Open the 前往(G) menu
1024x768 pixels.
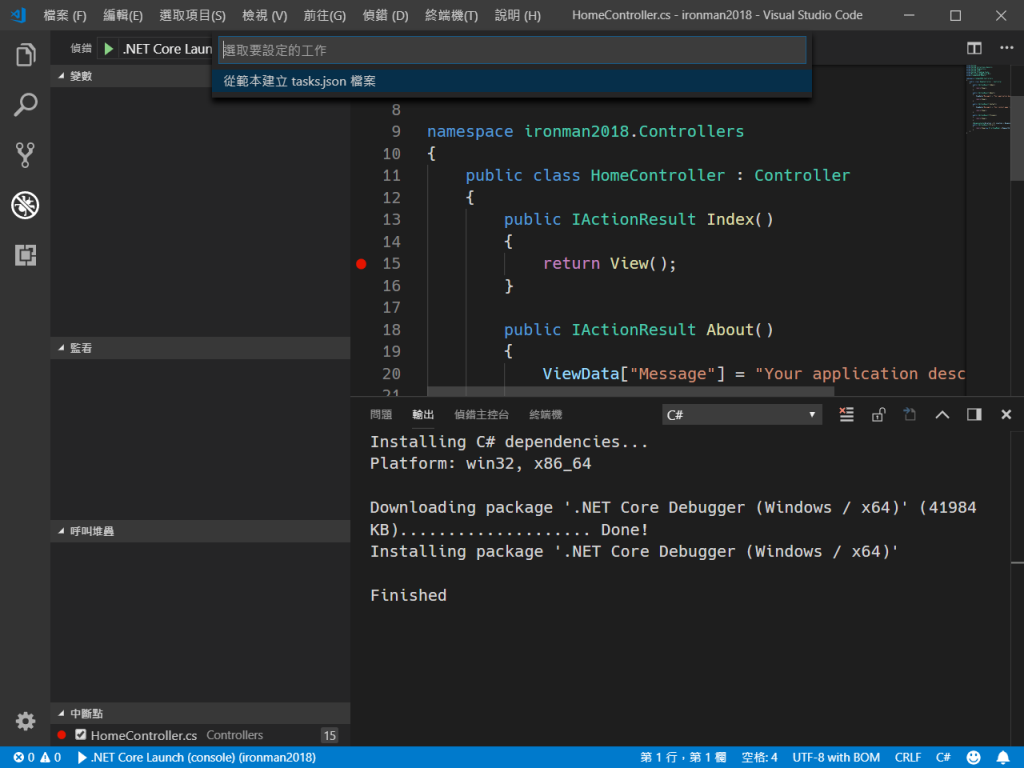click(325, 15)
